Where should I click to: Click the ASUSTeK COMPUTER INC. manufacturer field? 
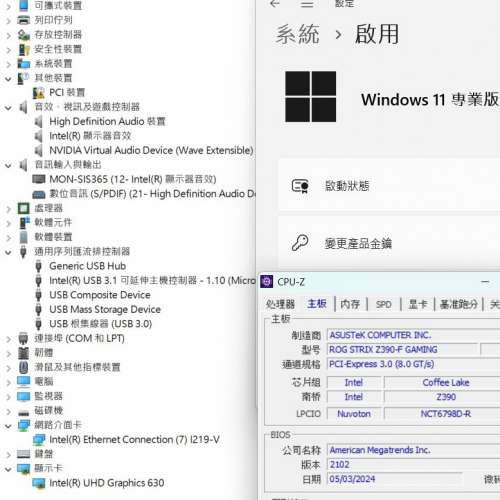tap(413, 335)
